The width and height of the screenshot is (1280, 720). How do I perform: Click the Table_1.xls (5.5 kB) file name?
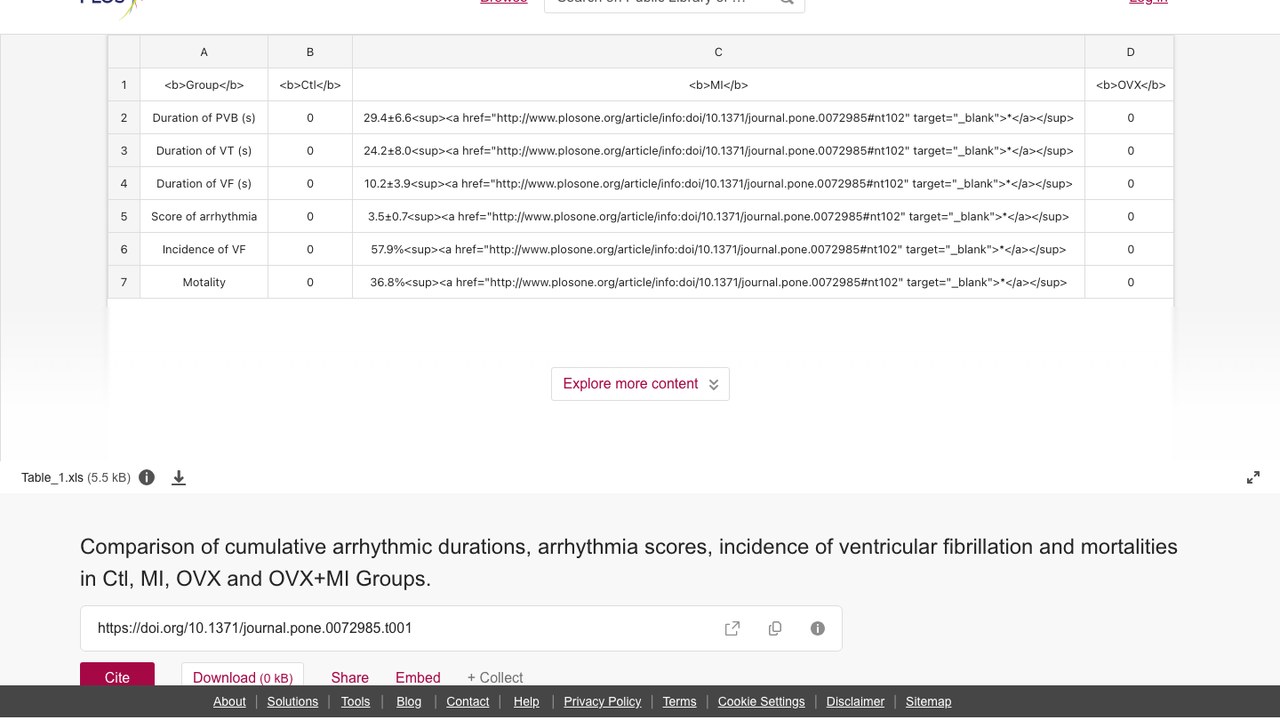point(76,478)
